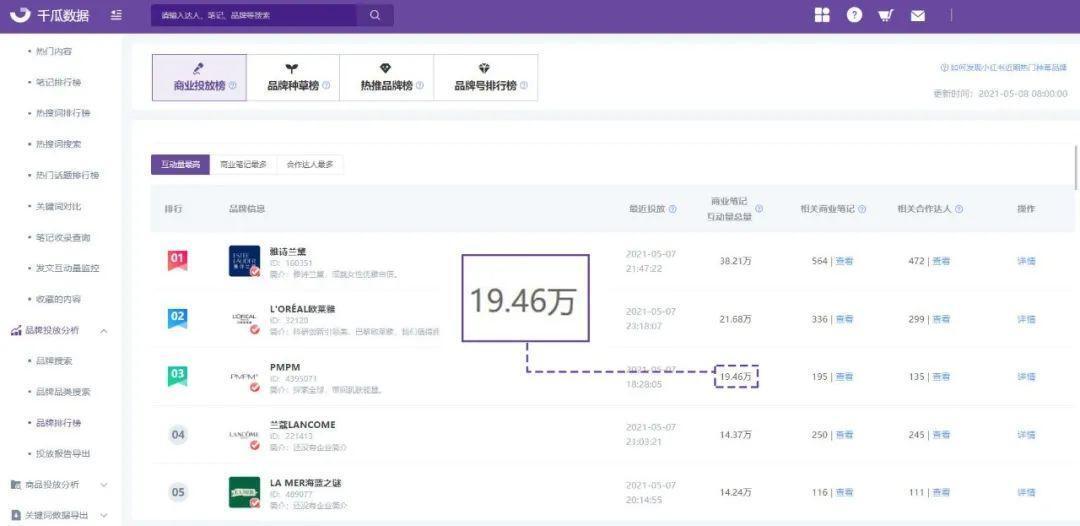Image resolution: width=1080 pixels, height=526 pixels.
Task: Click the top search input field
Action: tap(255, 15)
